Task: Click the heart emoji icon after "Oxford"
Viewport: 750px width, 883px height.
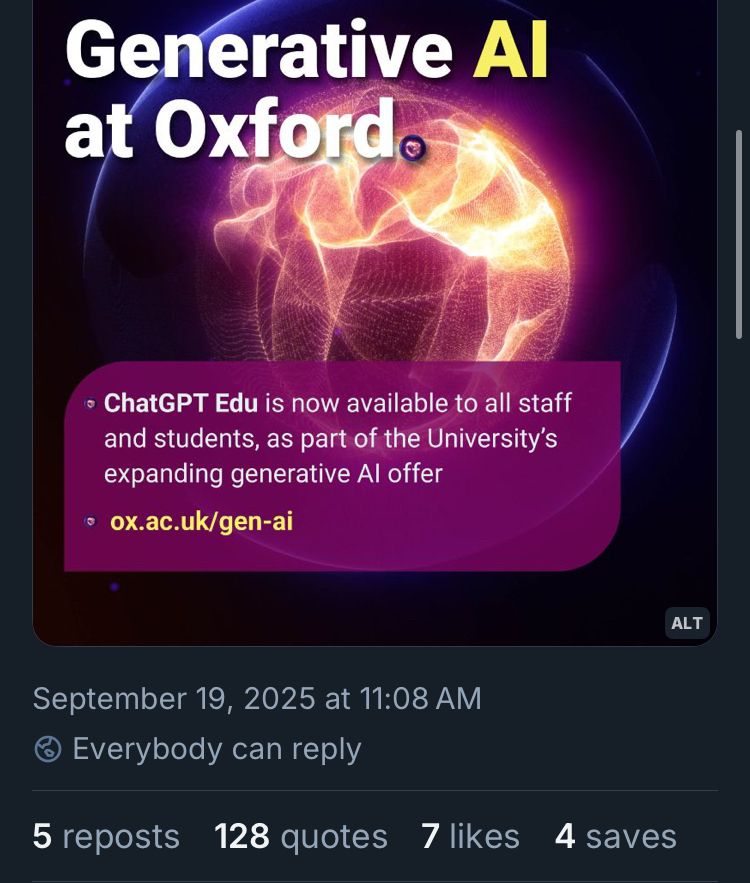Action: tap(413, 149)
